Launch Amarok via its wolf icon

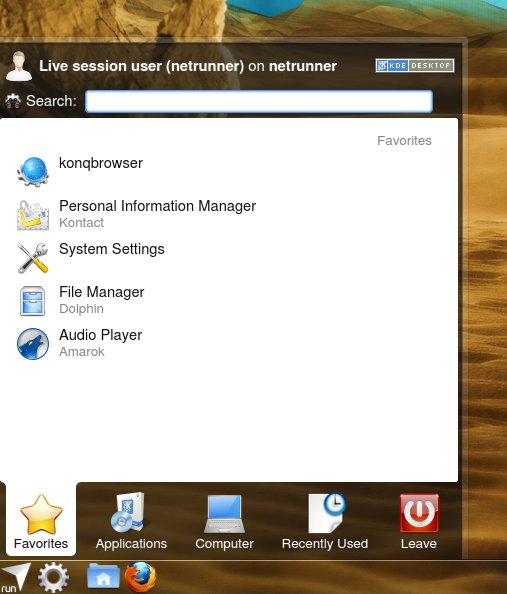(x=33, y=344)
